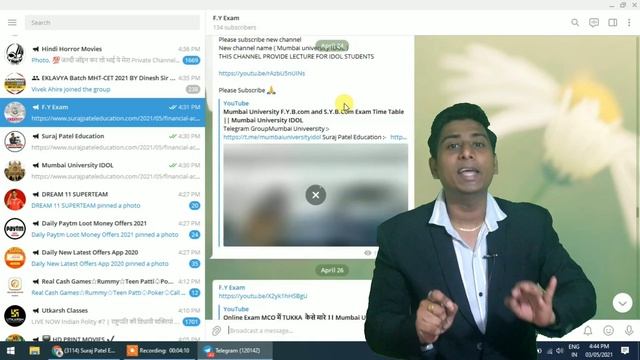Search within the F.Y Exam channel
The height and width of the screenshot is (360, 640).
[575, 22]
